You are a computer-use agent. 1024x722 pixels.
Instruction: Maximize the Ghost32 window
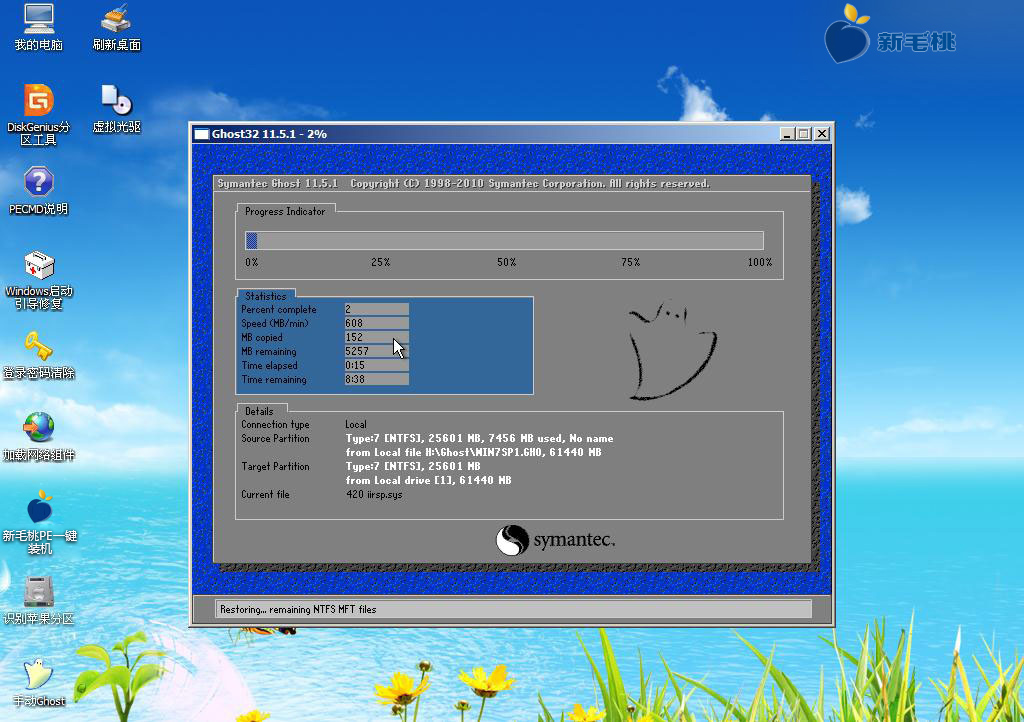click(x=803, y=134)
